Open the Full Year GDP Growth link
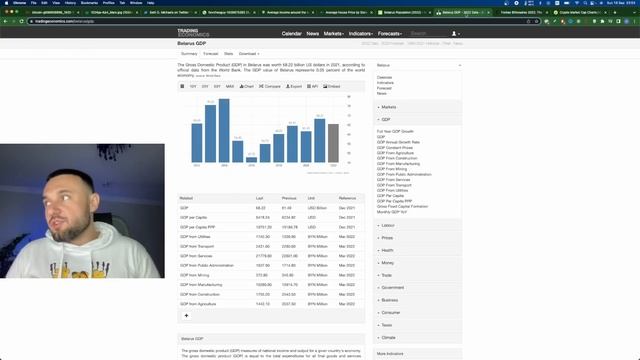The width and height of the screenshot is (640, 360). point(395,131)
